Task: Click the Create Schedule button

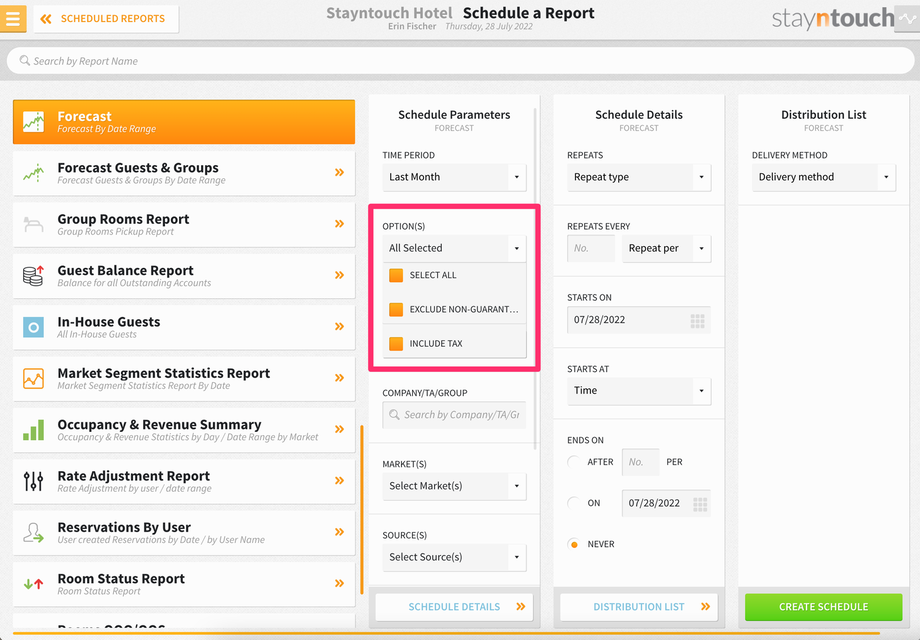Action: 824,607
